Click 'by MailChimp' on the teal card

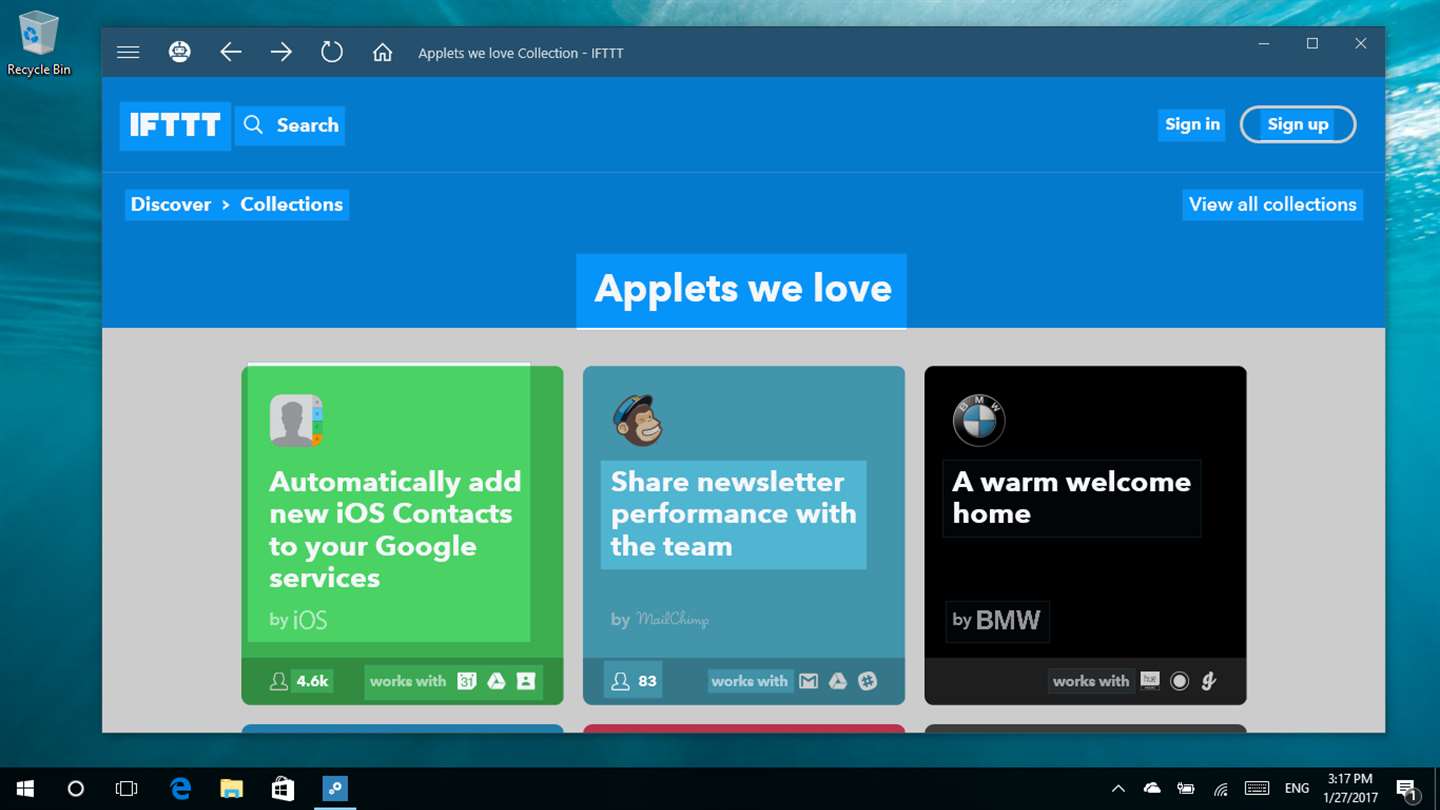660,620
